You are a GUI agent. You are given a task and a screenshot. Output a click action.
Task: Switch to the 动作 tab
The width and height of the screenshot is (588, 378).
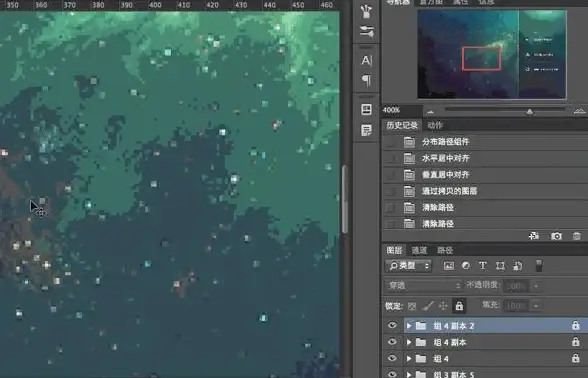click(x=435, y=126)
